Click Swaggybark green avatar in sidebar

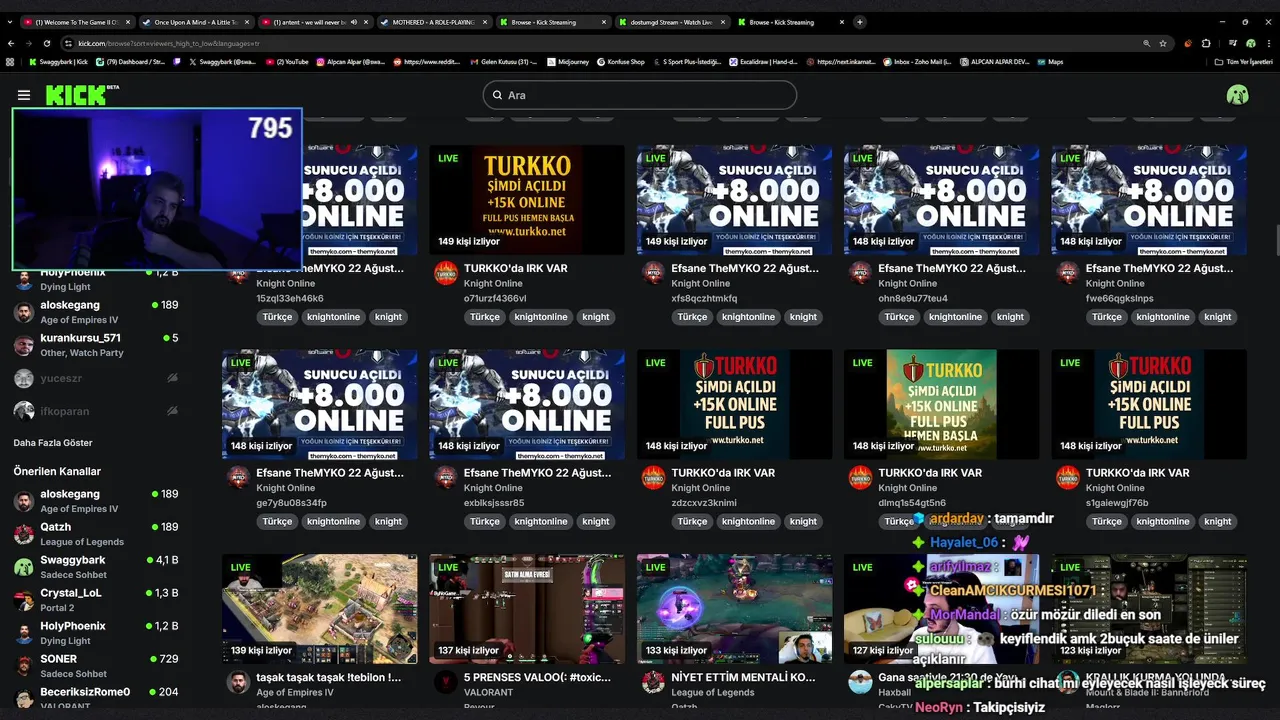click(24, 567)
